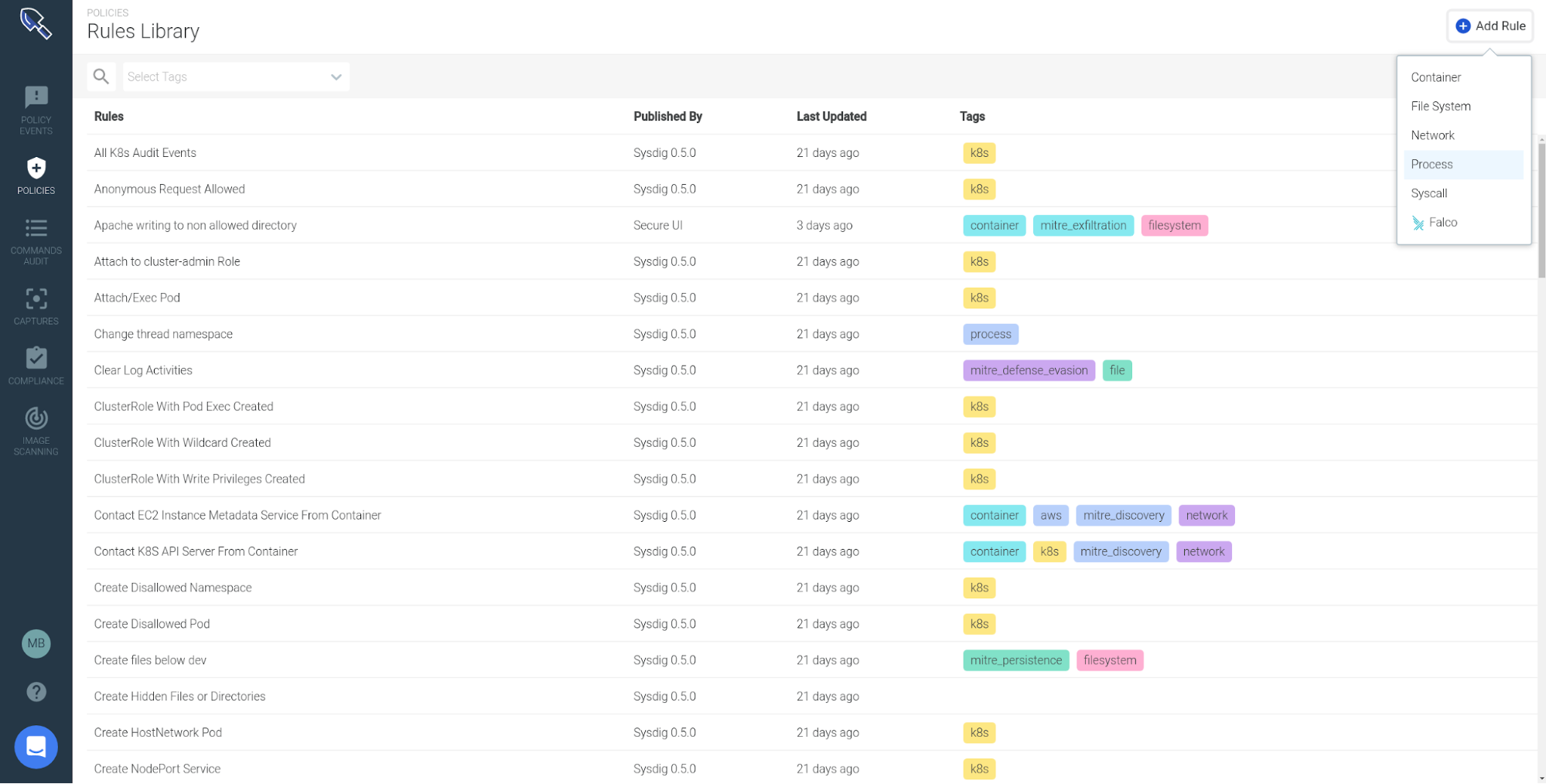This screenshot has width=1546, height=784.
Task: Click the Tags column header
Action: tap(972, 117)
